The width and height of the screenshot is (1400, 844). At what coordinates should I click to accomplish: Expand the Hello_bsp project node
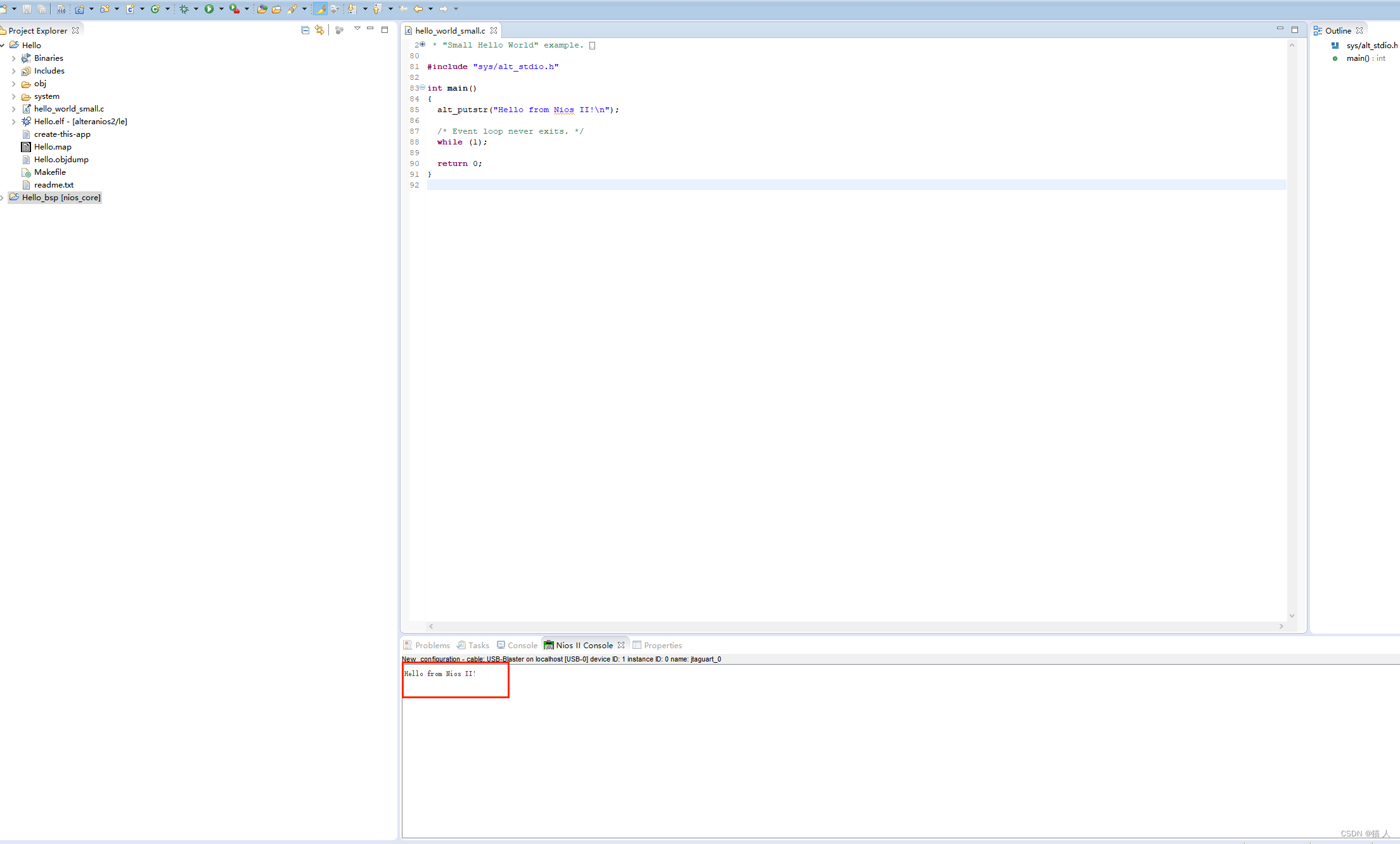pyautogui.click(x=3, y=198)
